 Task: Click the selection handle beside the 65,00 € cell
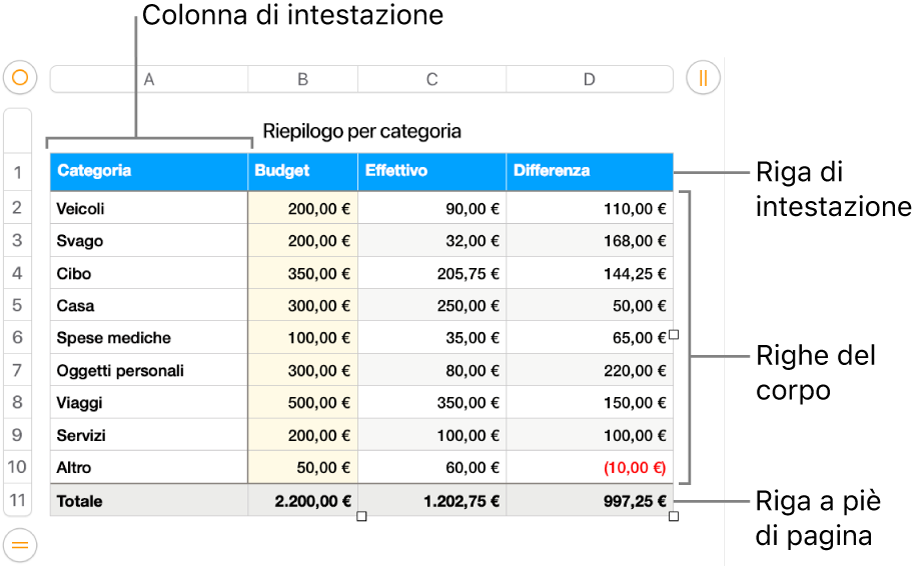tap(674, 335)
